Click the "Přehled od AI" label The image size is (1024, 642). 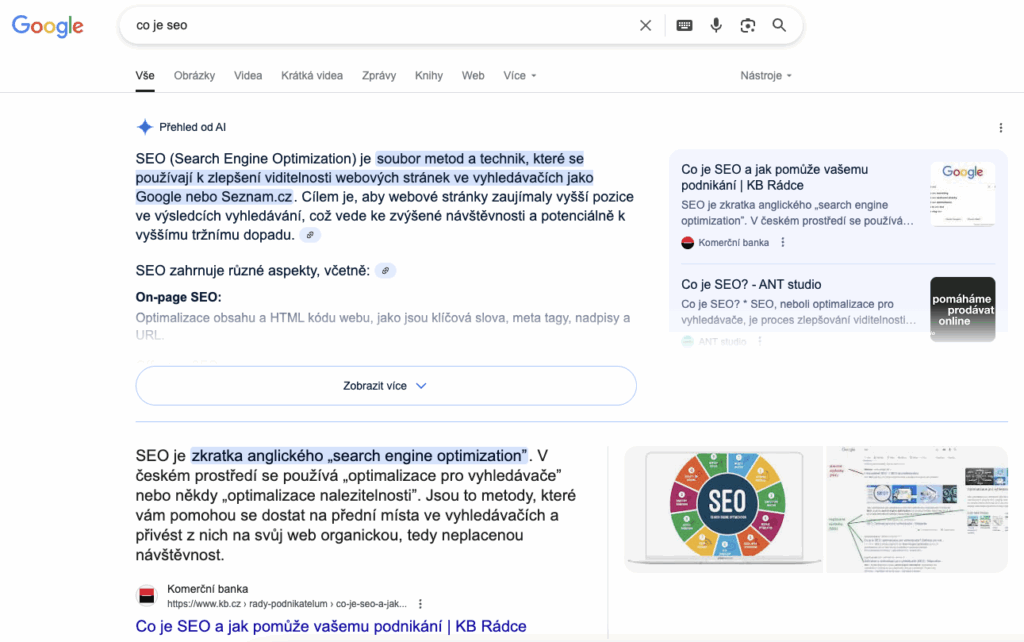pyautogui.click(x=193, y=127)
